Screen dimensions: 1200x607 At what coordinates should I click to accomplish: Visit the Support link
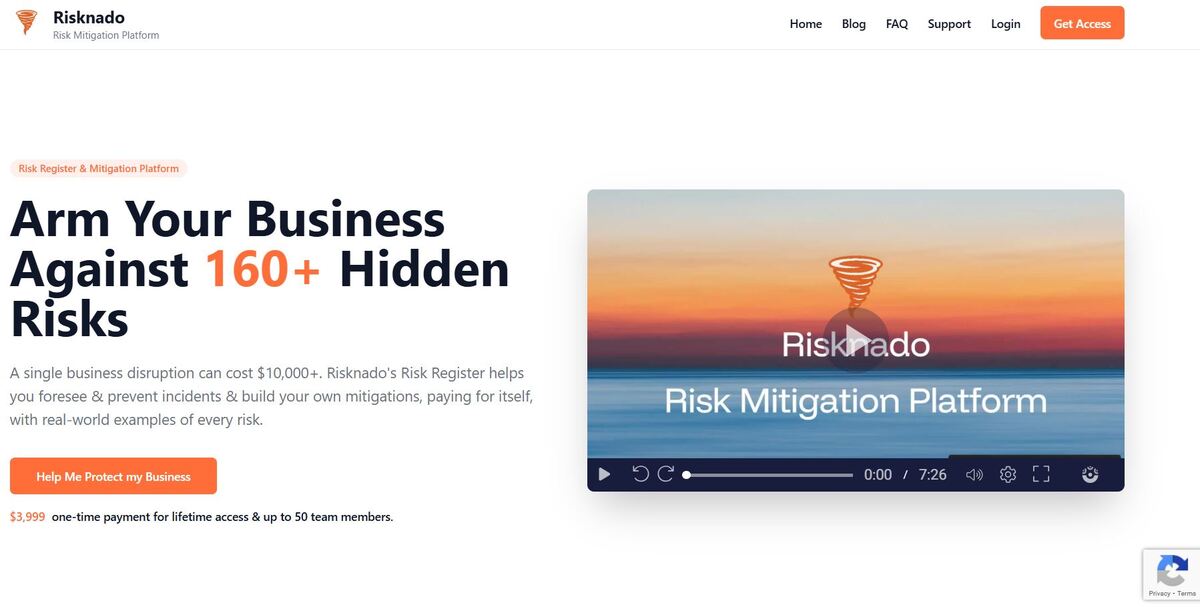[949, 24]
